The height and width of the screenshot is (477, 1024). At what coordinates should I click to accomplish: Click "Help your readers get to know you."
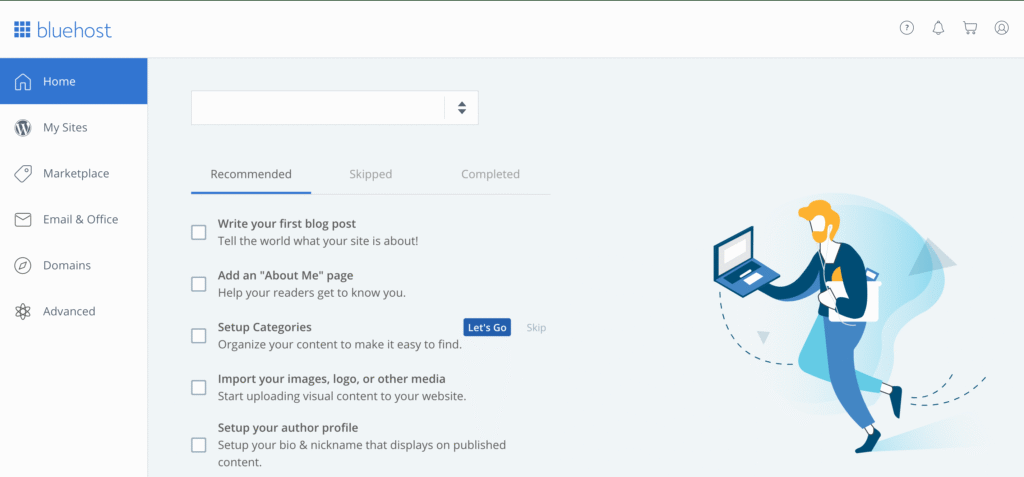[x=312, y=293]
